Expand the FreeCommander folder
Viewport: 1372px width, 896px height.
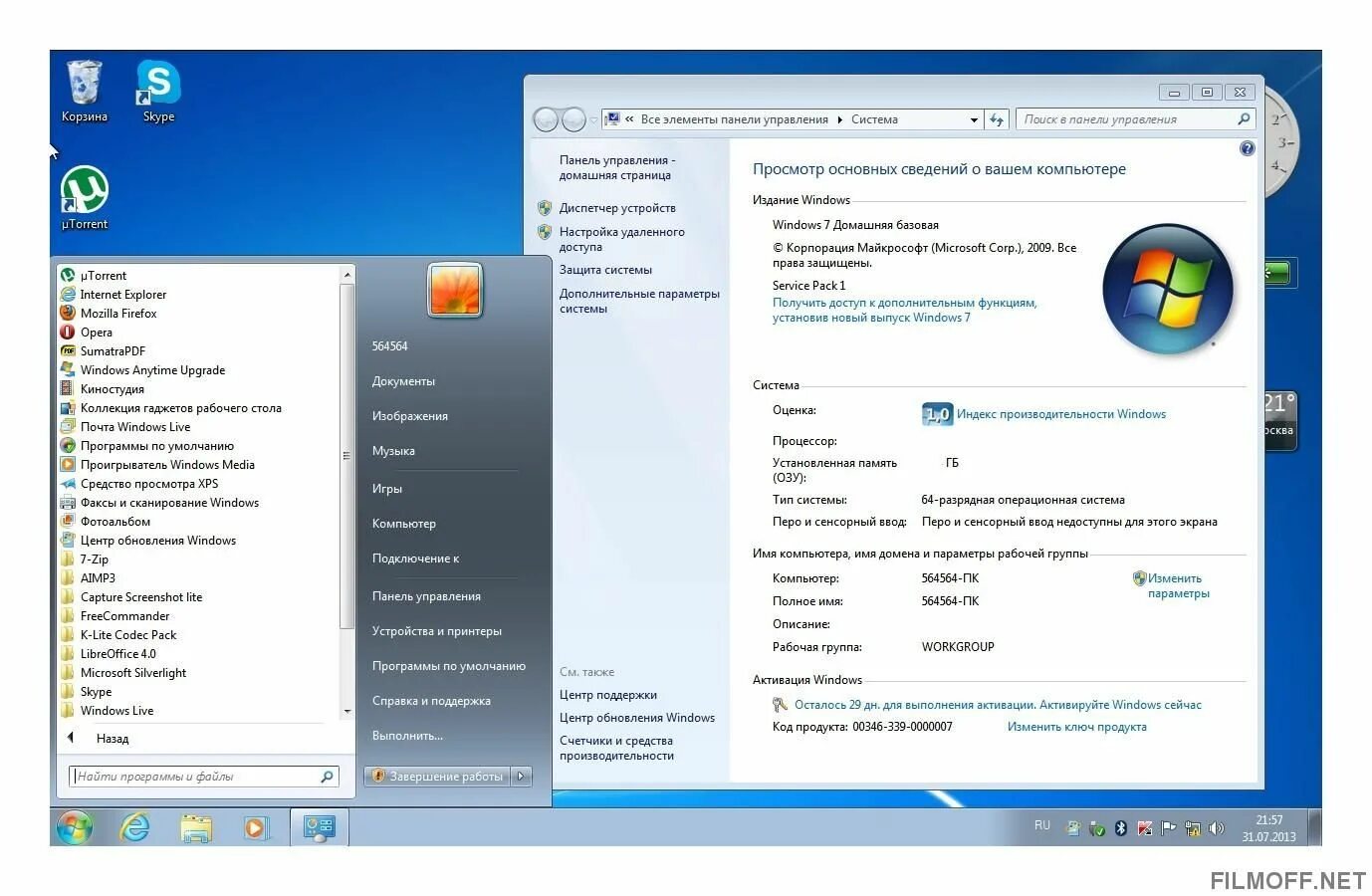pos(124,616)
